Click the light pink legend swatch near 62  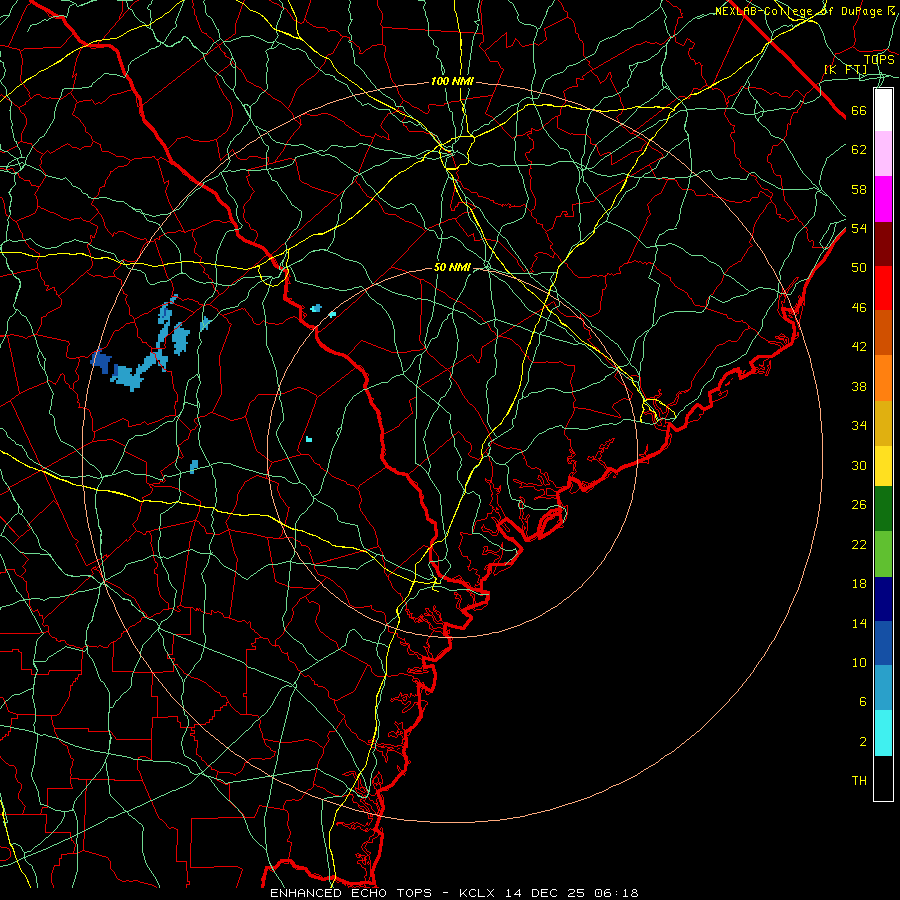tap(883, 153)
